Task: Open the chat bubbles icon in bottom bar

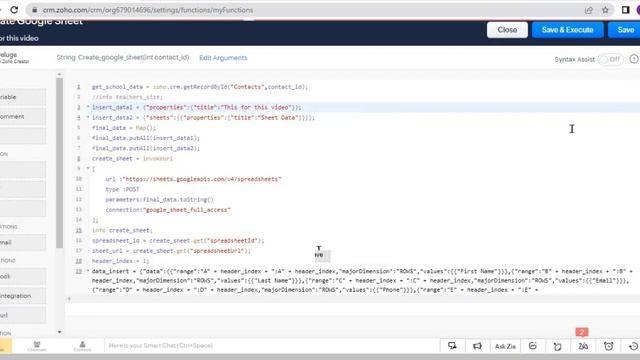Action: coord(452,346)
